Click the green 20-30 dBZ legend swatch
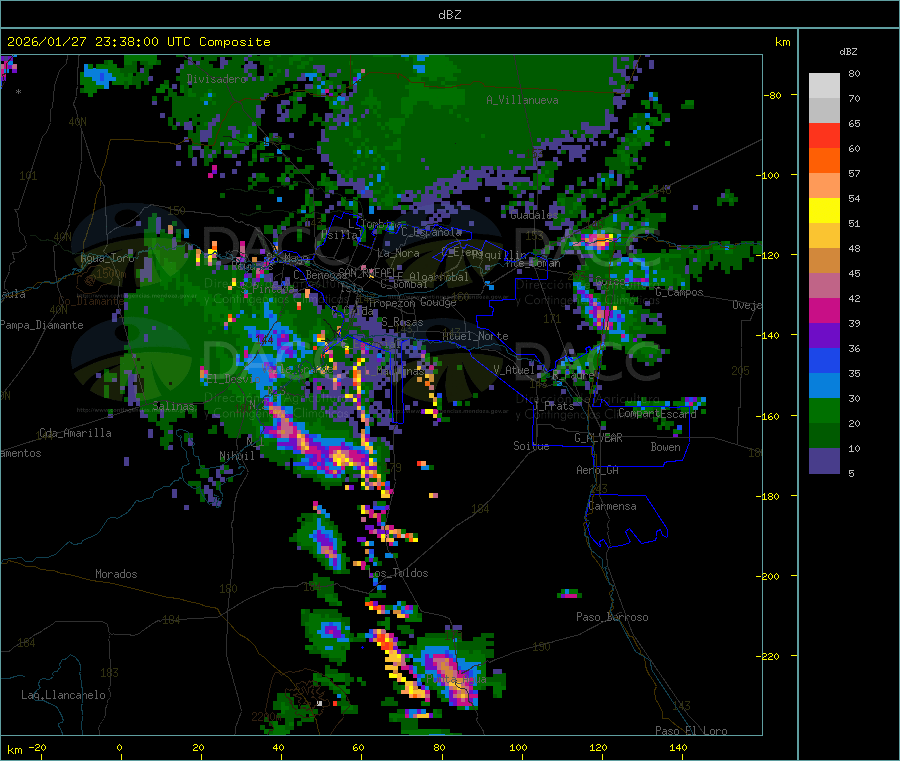 coord(824,410)
